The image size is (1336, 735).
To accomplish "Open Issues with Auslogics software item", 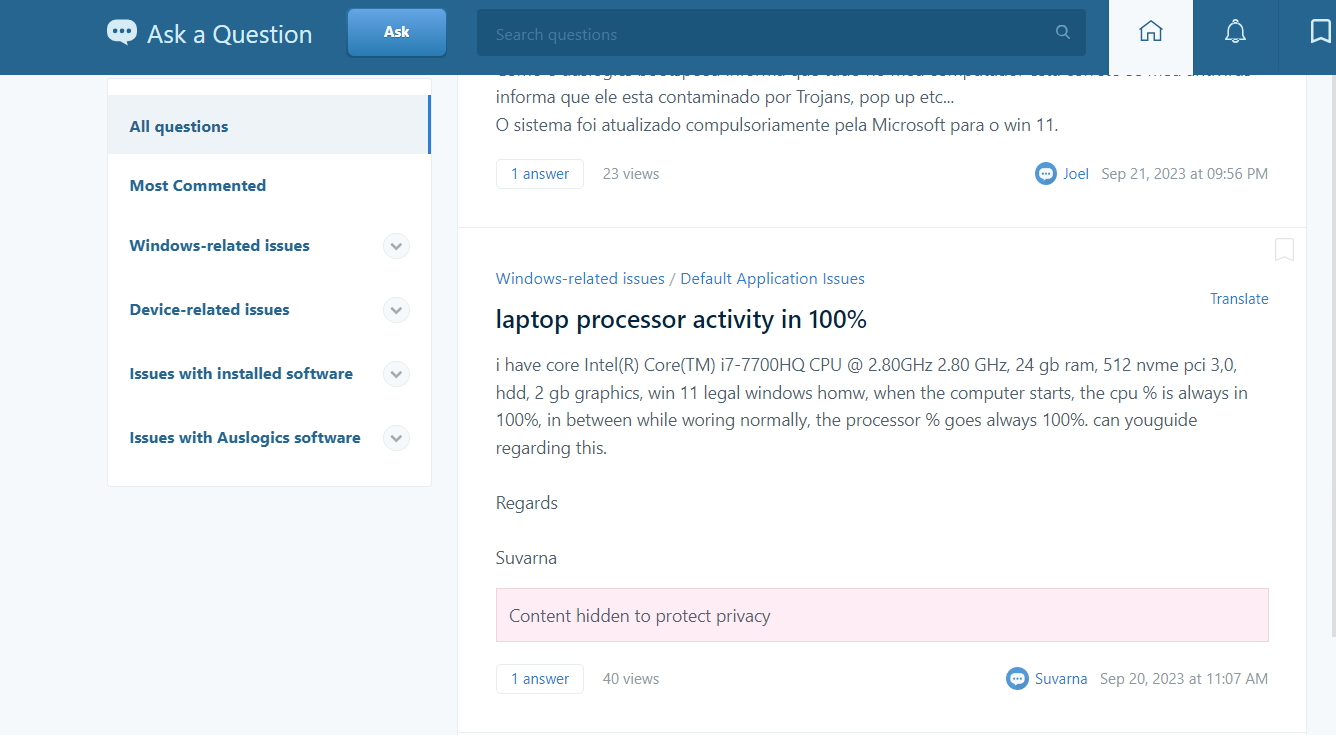I will tap(245, 438).
